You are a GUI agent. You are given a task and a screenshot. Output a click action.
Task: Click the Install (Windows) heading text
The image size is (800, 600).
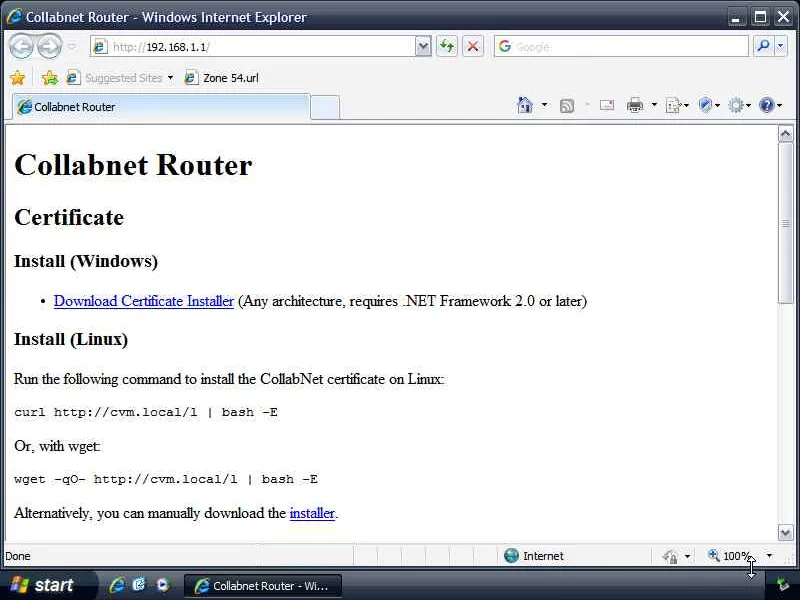[86, 261]
